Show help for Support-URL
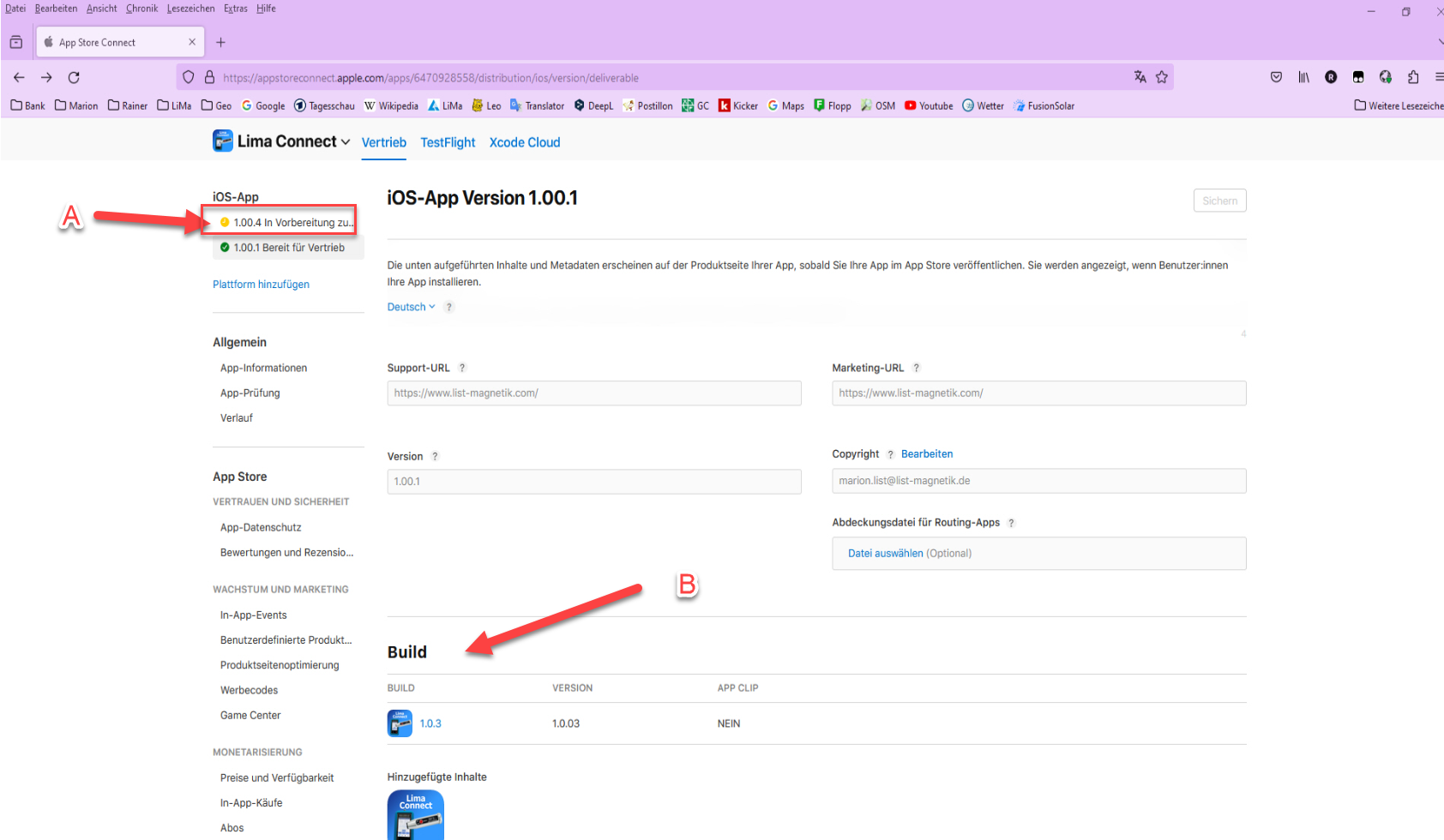Screen dimensions: 1444x840 point(462,368)
